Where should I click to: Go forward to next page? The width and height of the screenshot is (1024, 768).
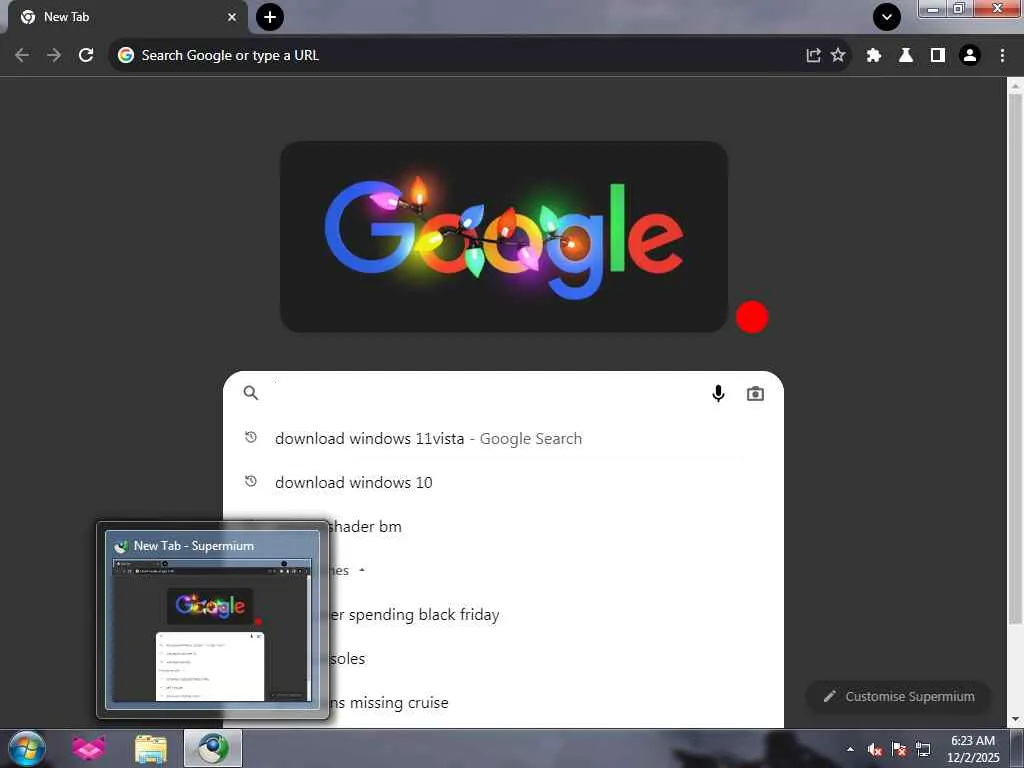click(x=54, y=55)
